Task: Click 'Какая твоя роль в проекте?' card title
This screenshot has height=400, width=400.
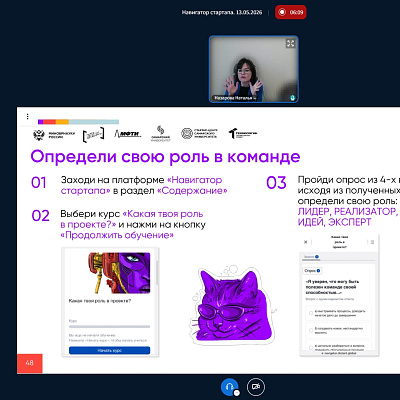Action: click(x=100, y=301)
